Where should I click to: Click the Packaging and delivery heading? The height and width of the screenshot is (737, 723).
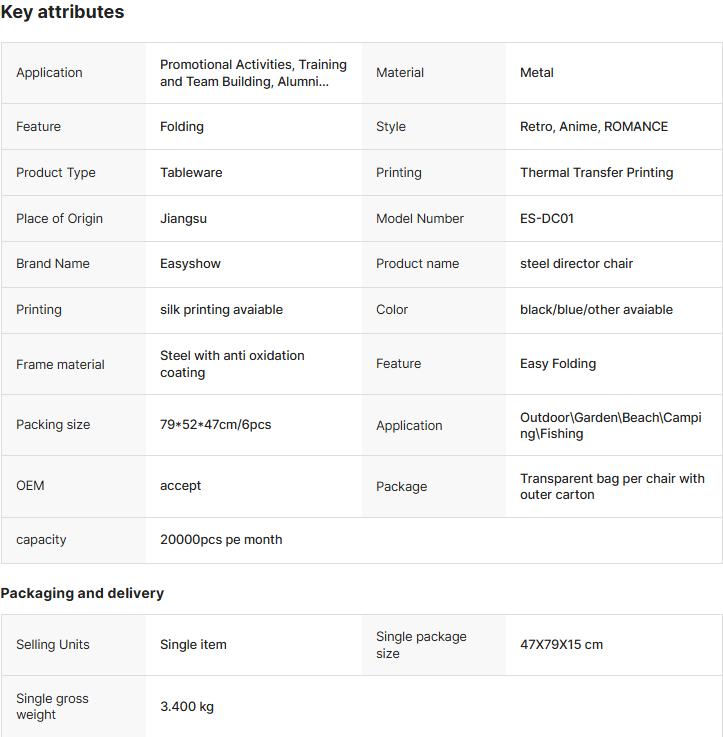point(82,593)
